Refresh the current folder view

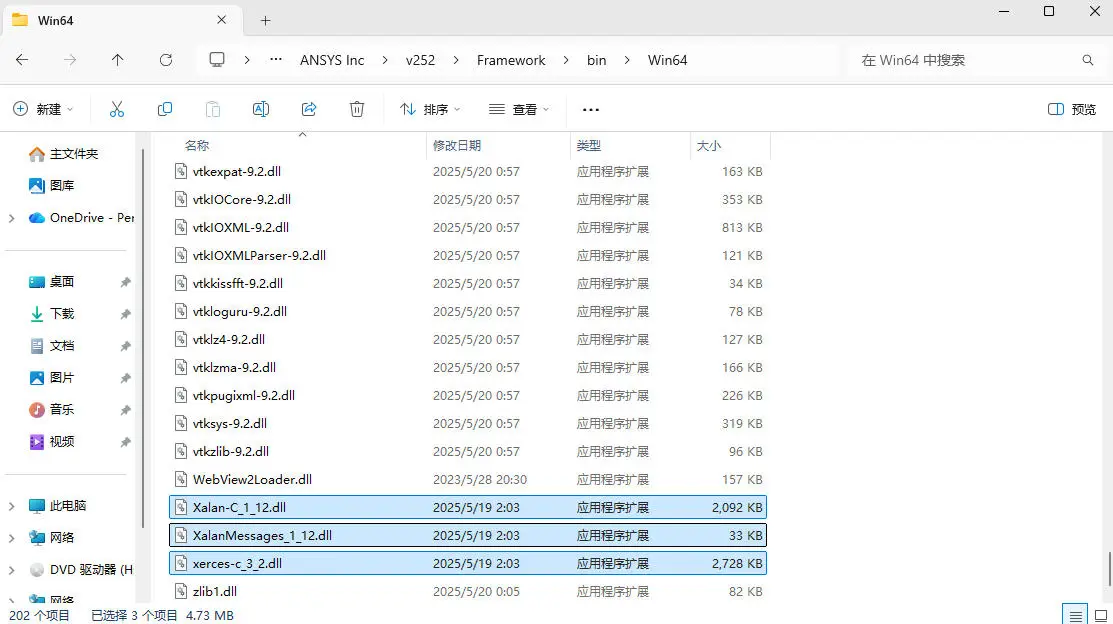click(165, 60)
